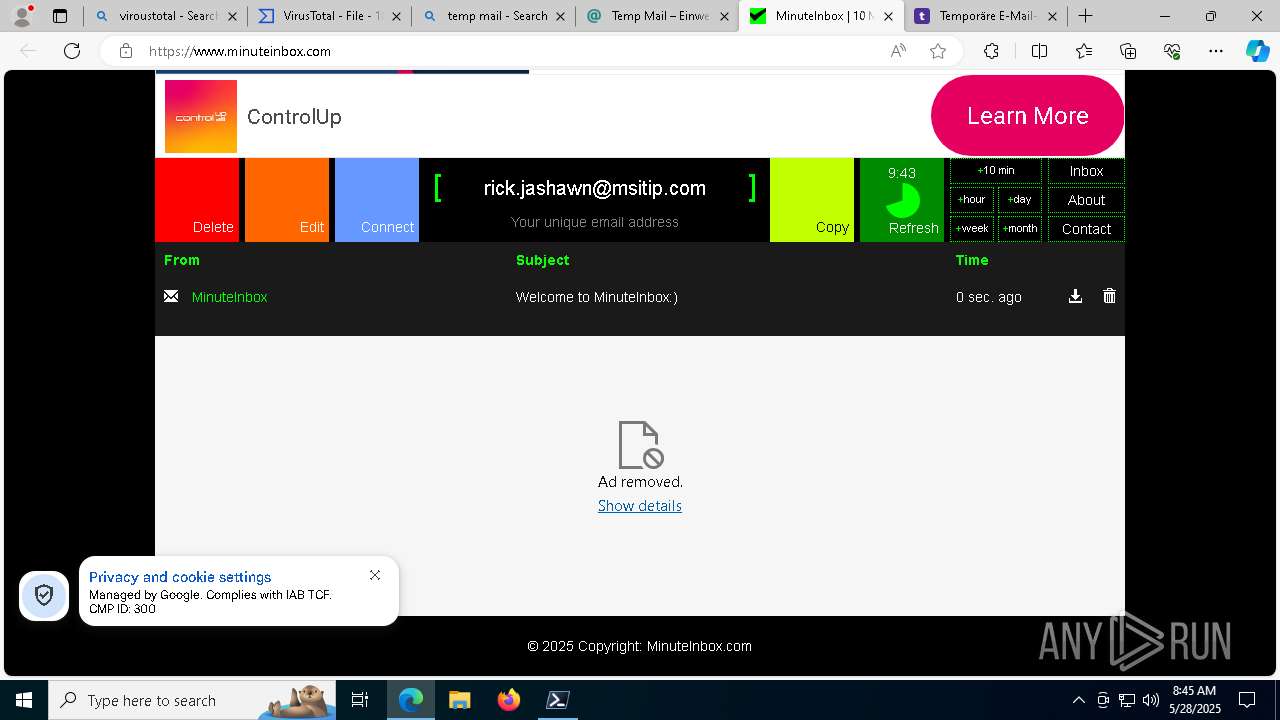This screenshot has width=1280, height=720.
Task: Toggle Split screen icon
Action: [1039, 51]
